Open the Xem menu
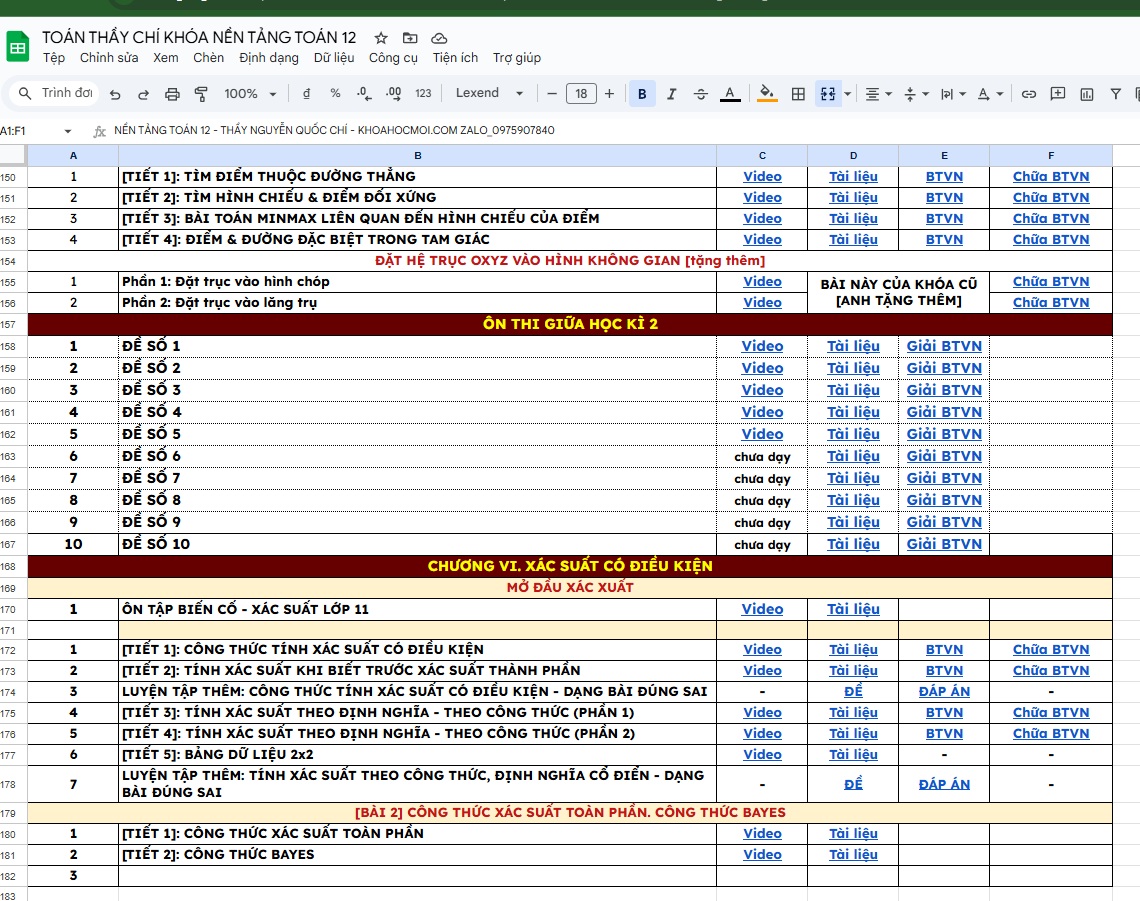 (166, 57)
